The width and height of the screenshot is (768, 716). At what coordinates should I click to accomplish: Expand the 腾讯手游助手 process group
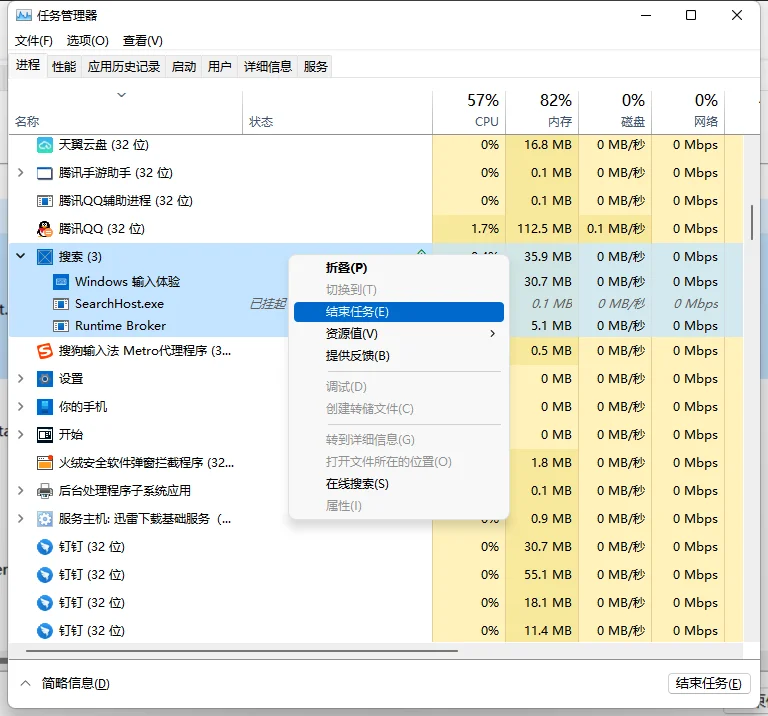tap(21, 172)
